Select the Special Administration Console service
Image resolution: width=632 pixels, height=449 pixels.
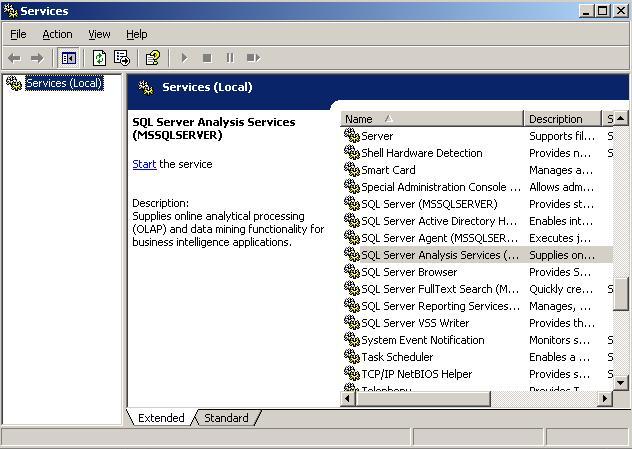(x=478, y=187)
